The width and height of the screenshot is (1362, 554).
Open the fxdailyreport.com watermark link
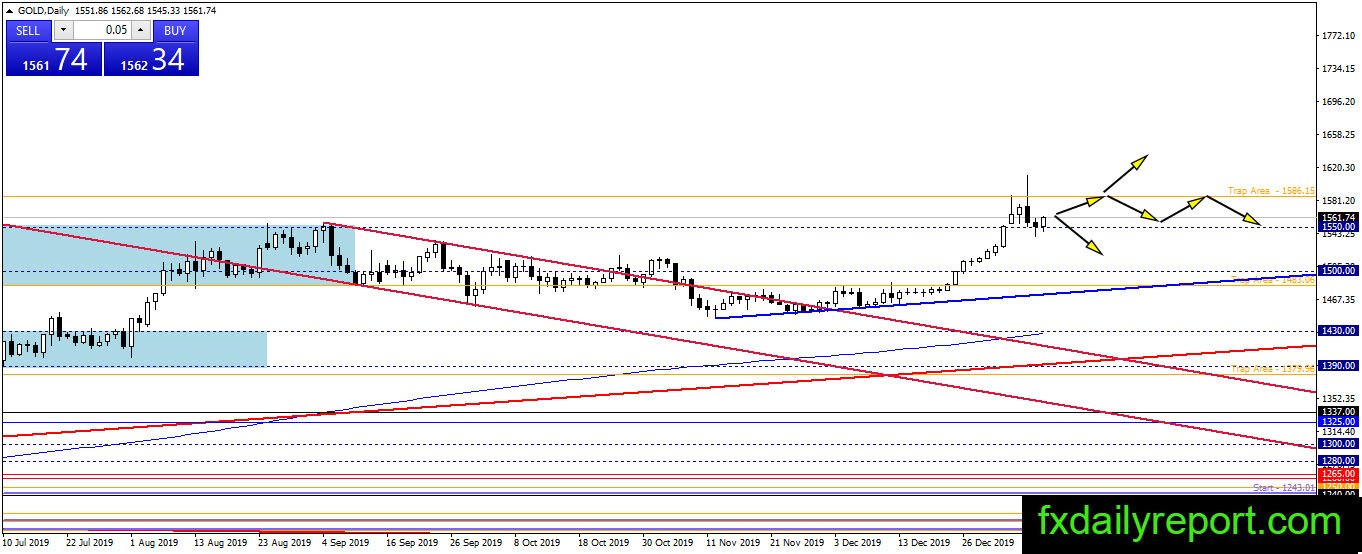pos(1190,522)
